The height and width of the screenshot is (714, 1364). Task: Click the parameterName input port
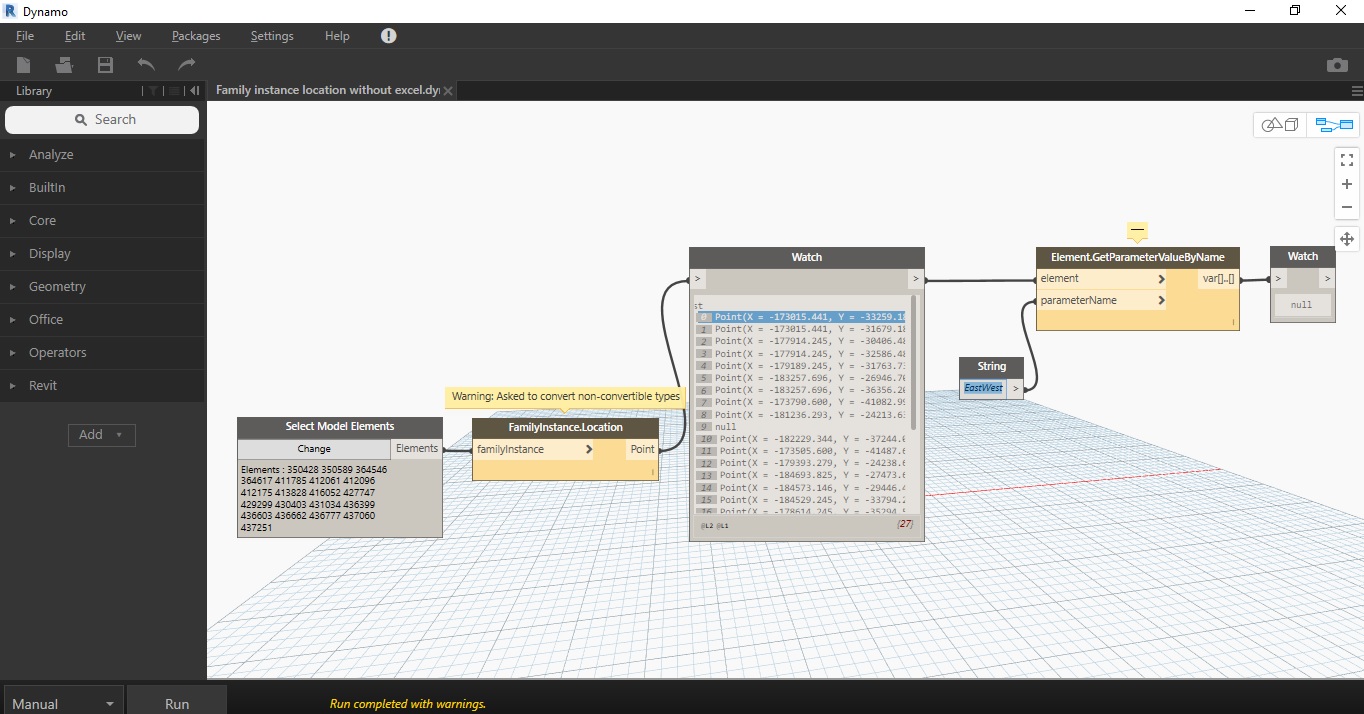(1102, 300)
